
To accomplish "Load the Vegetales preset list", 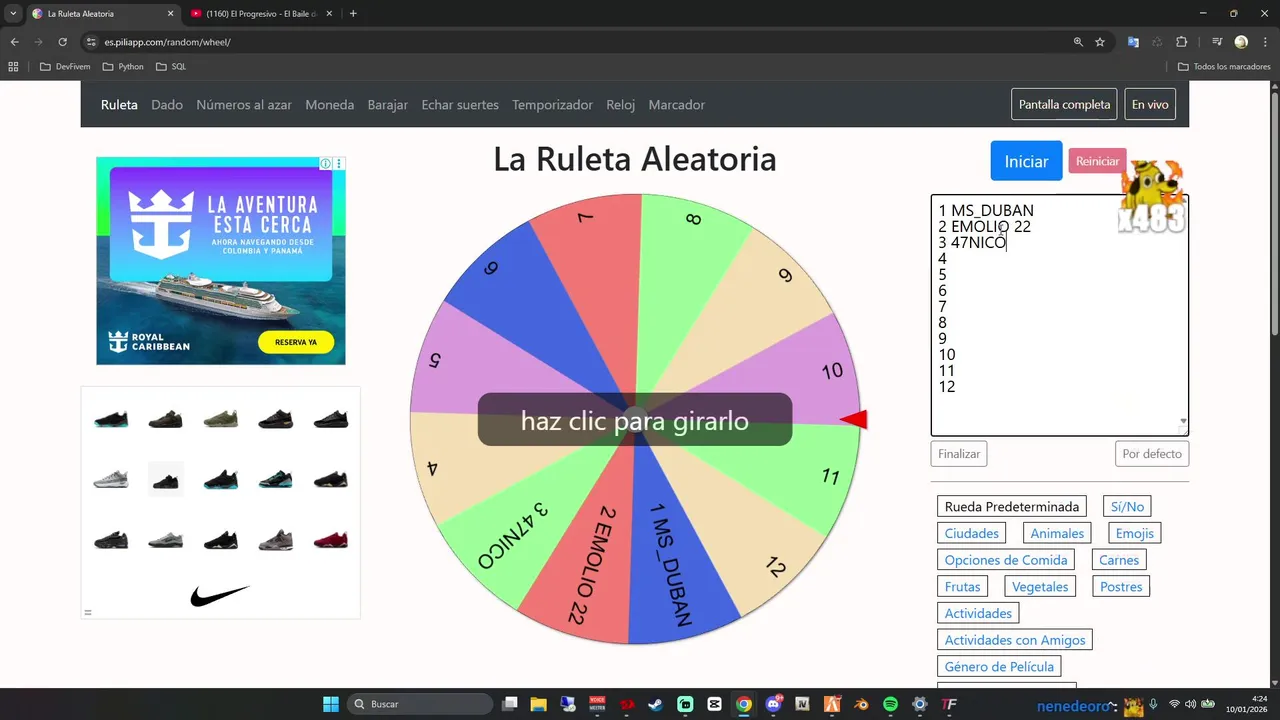I will [1040, 587].
